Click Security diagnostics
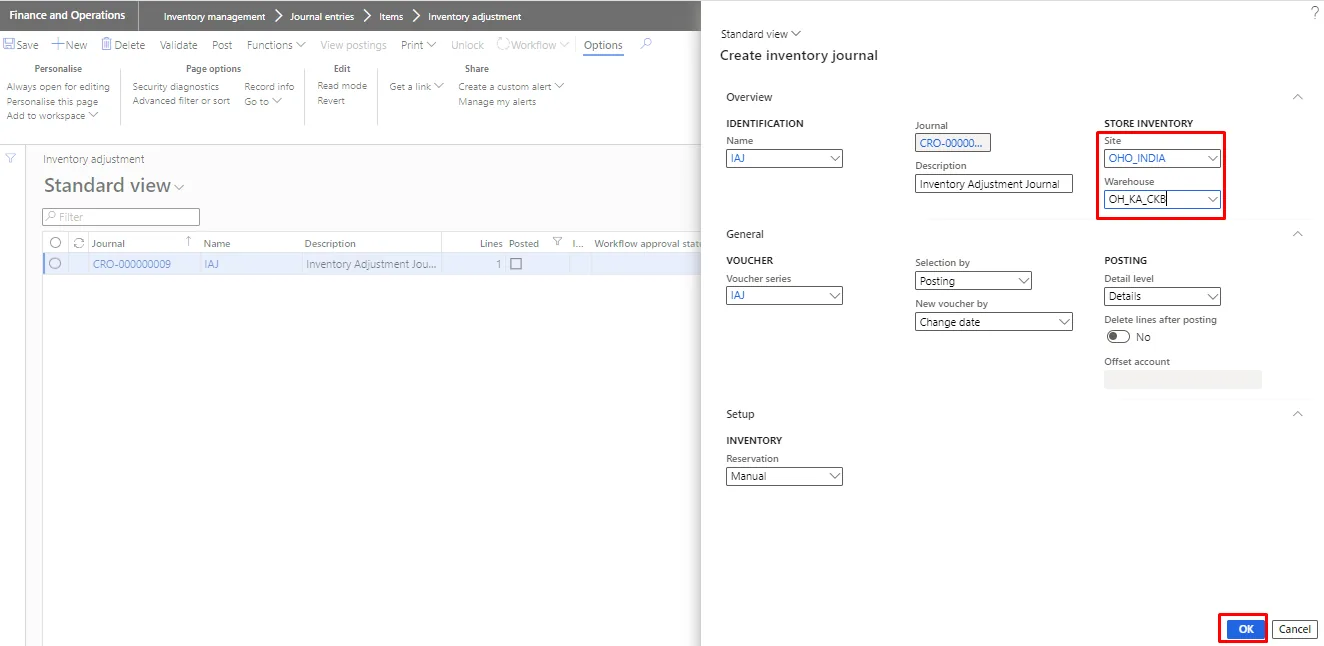Image resolution: width=1324 pixels, height=646 pixels. tap(176, 87)
